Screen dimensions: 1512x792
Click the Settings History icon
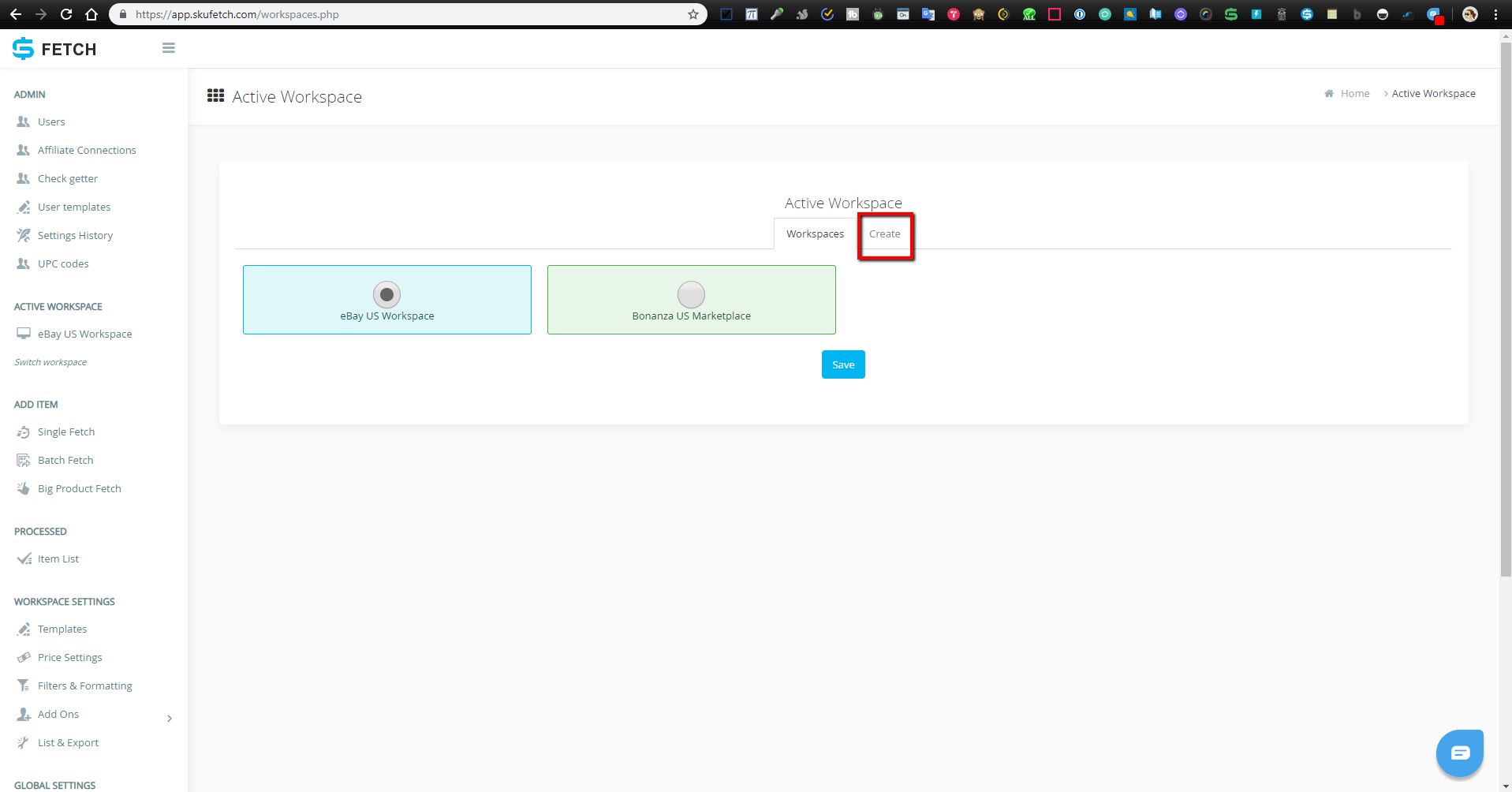click(x=24, y=235)
